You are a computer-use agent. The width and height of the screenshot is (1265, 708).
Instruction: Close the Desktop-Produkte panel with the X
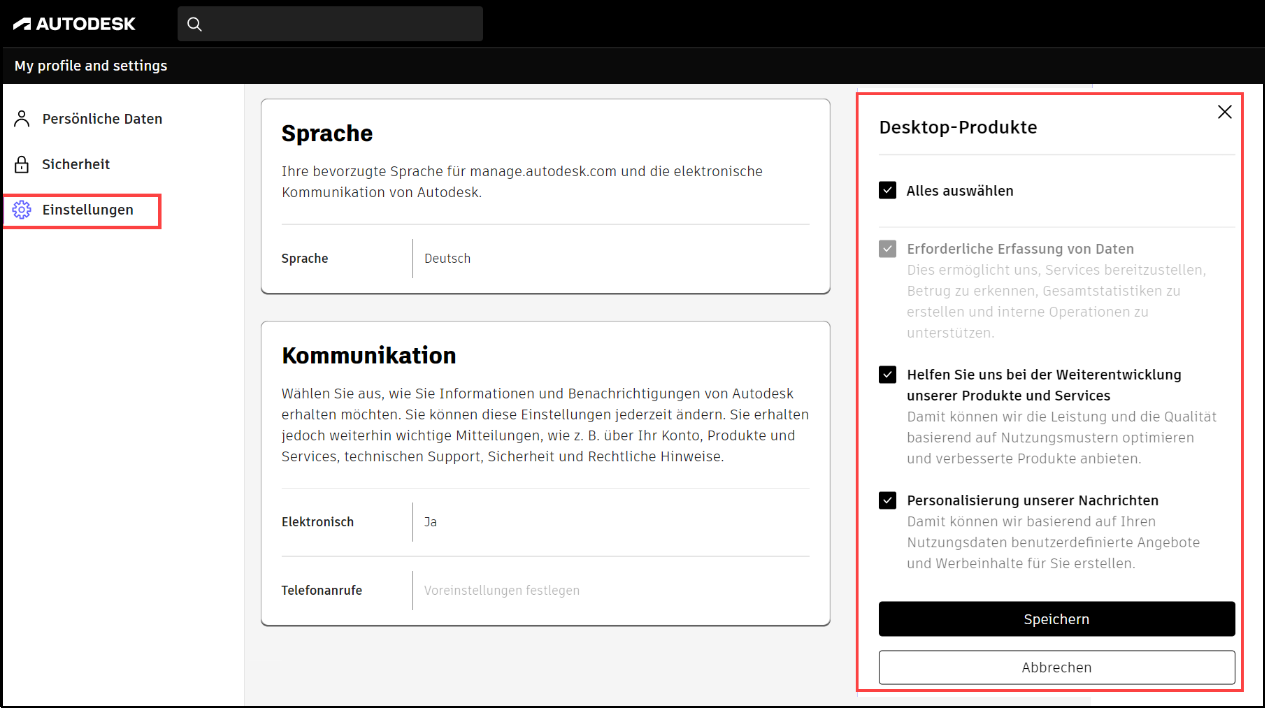[1224, 111]
